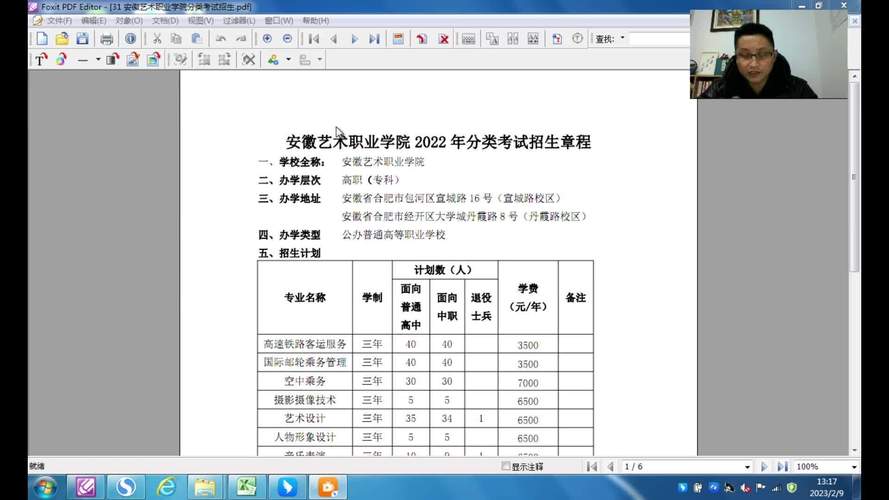Redo the last edit
This screenshot has width=889, height=500.
click(241, 39)
